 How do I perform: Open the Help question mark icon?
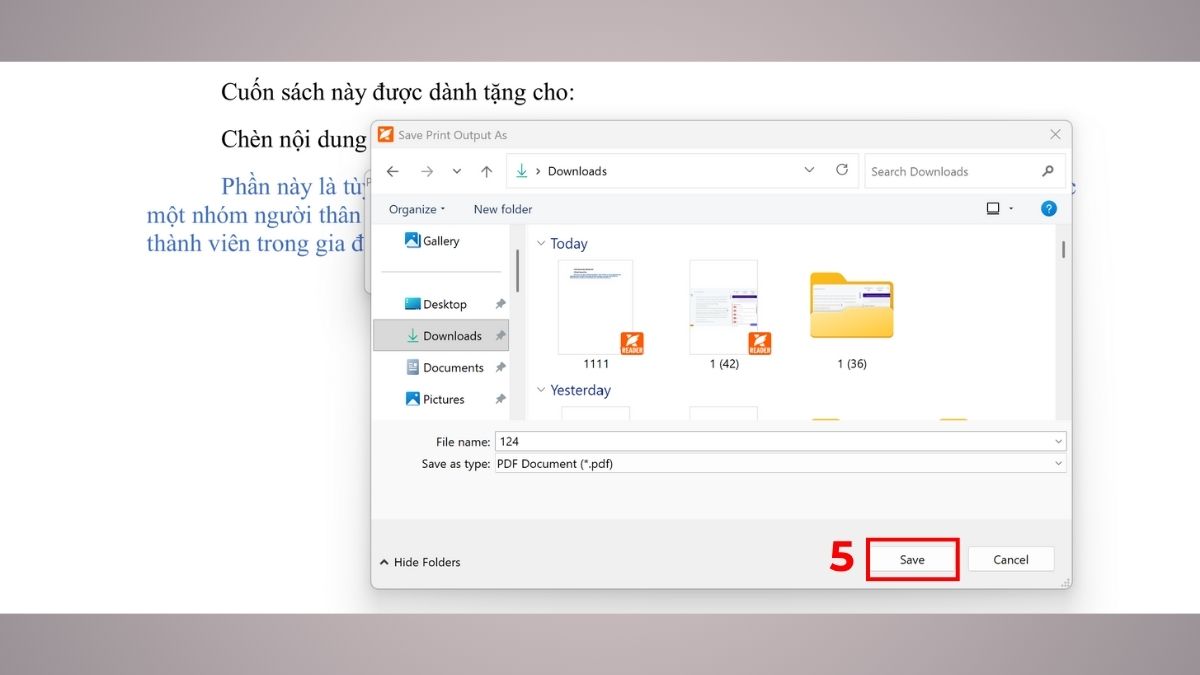[x=1048, y=208]
